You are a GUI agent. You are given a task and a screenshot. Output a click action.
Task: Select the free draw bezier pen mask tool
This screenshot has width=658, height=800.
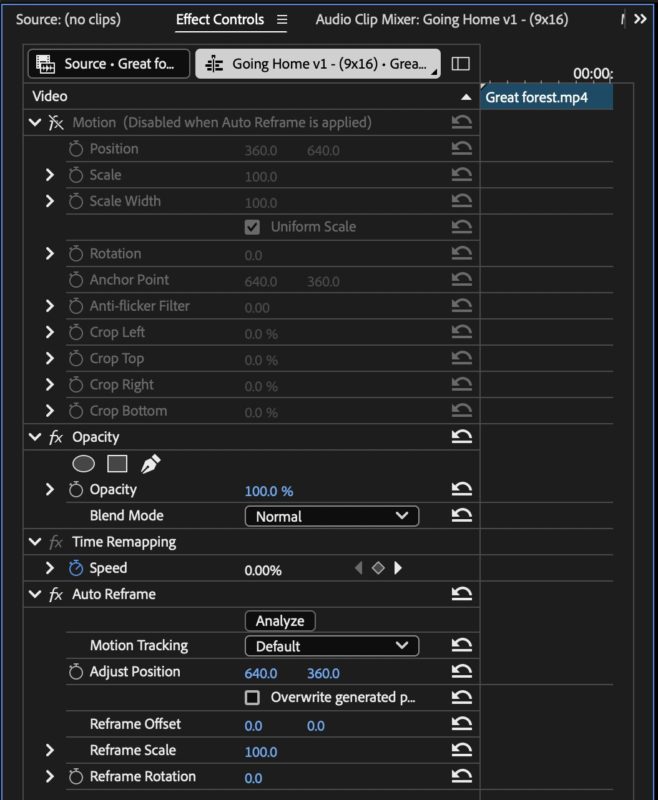150,464
